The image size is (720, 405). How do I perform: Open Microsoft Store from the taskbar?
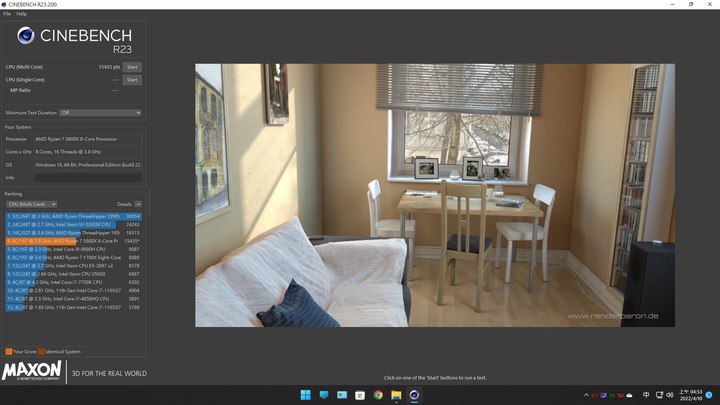click(x=360, y=395)
